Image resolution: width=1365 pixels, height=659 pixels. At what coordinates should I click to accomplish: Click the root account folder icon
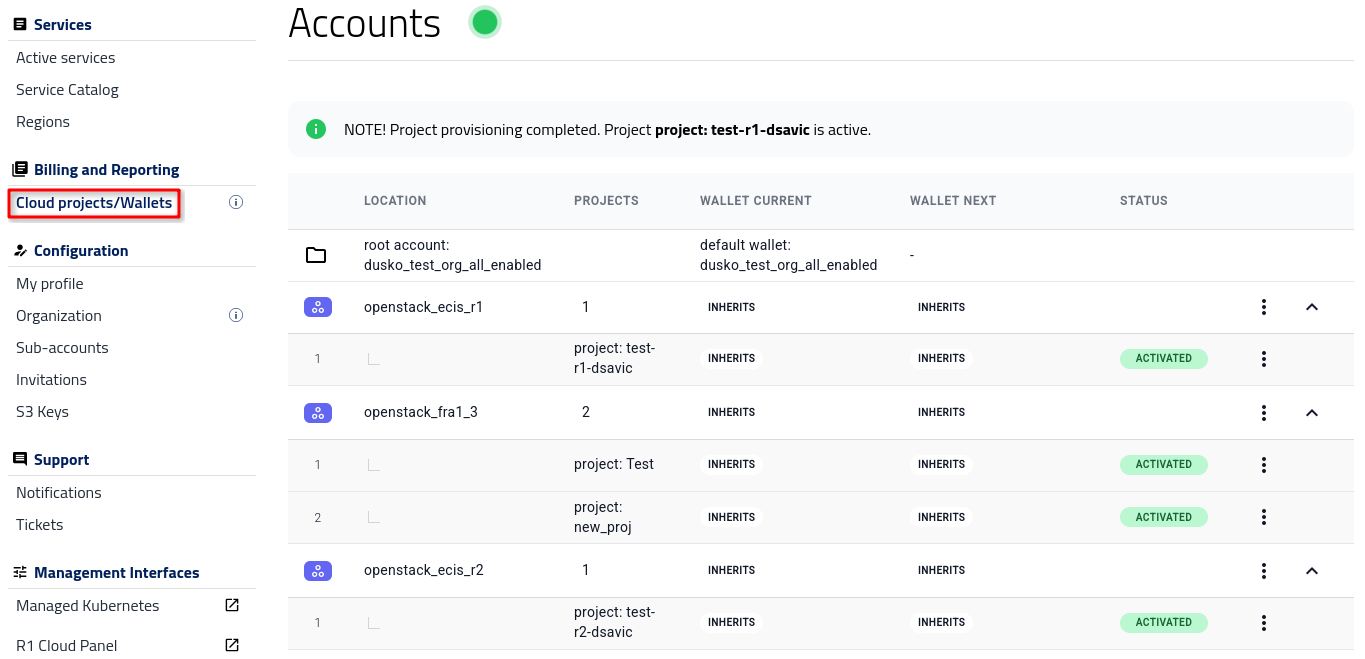click(x=316, y=255)
